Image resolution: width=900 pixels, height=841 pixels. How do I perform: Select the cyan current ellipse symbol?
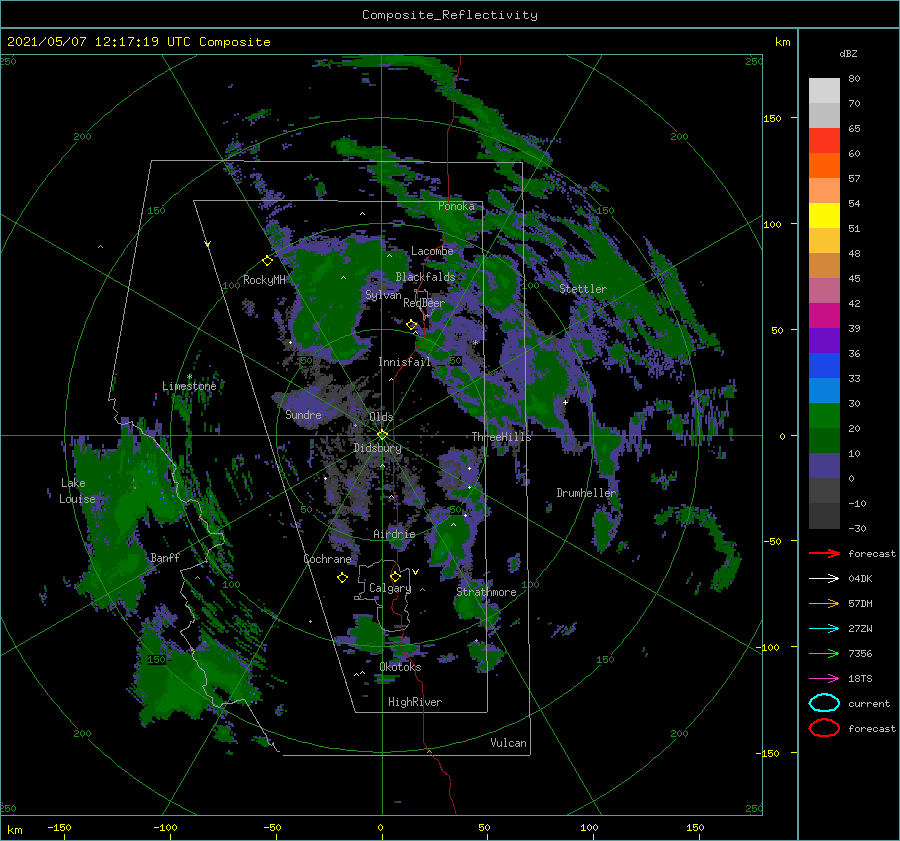[824, 703]
